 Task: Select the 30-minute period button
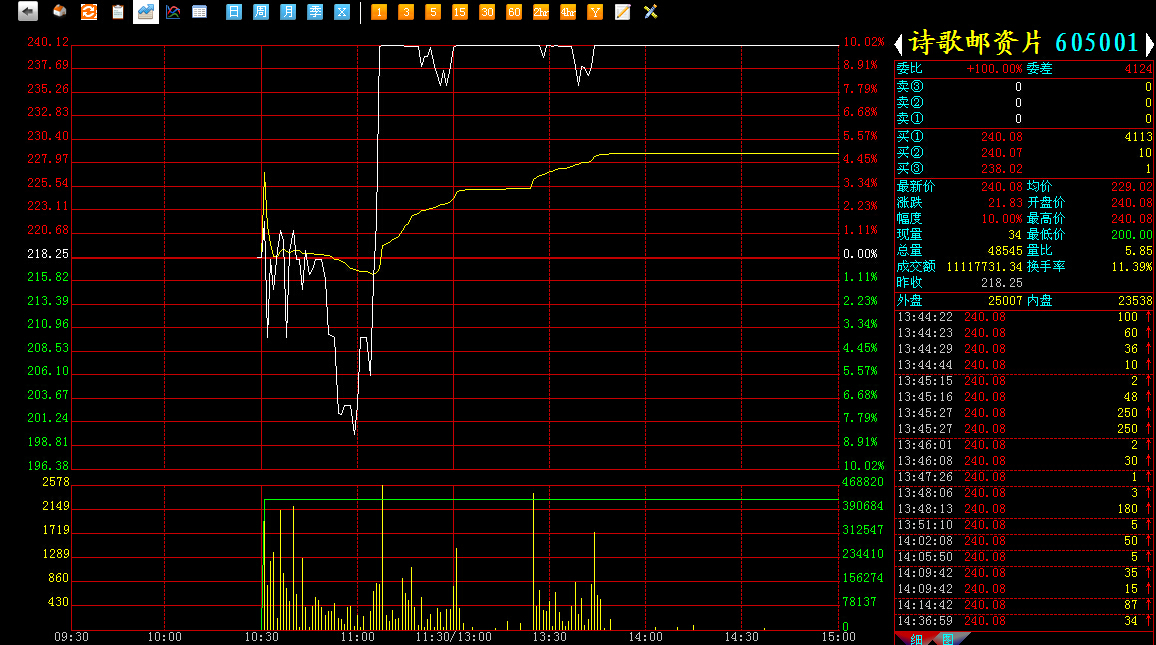tap(487, 12)
